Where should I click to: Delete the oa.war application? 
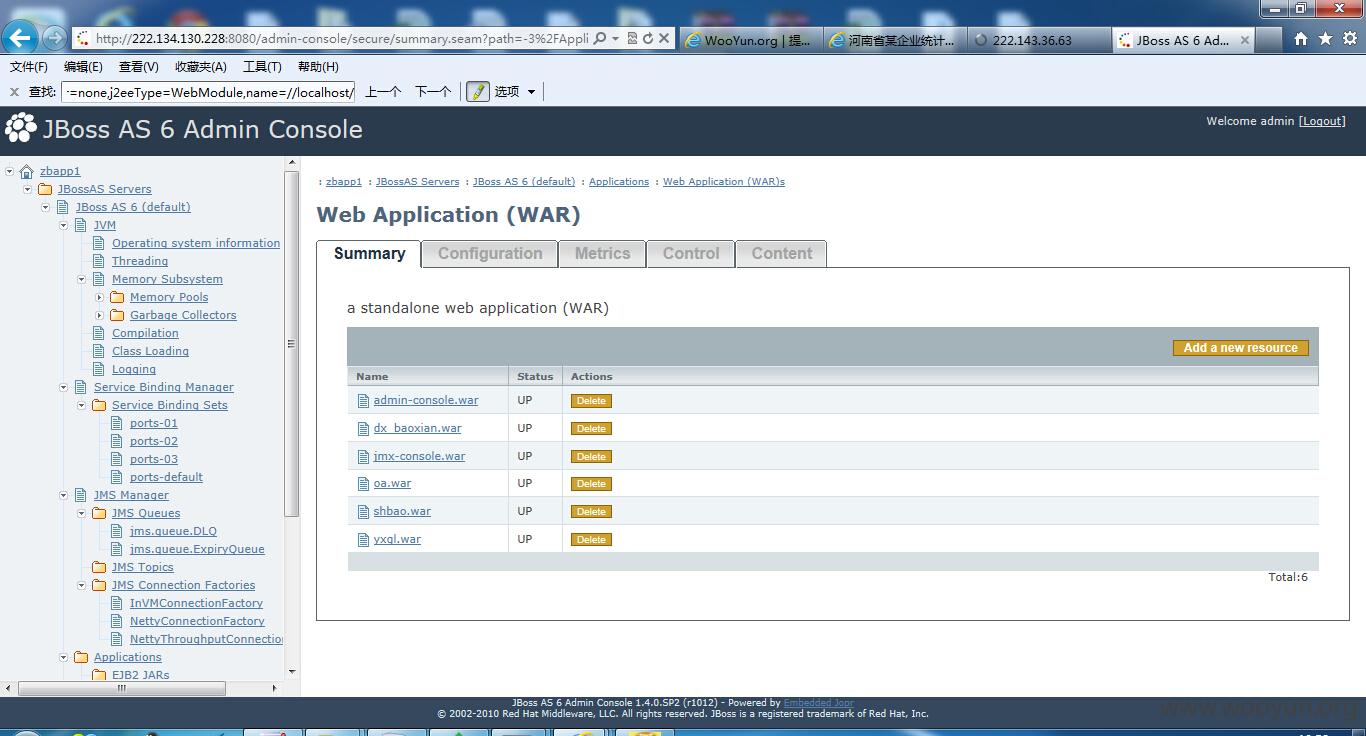coord(591,484)
